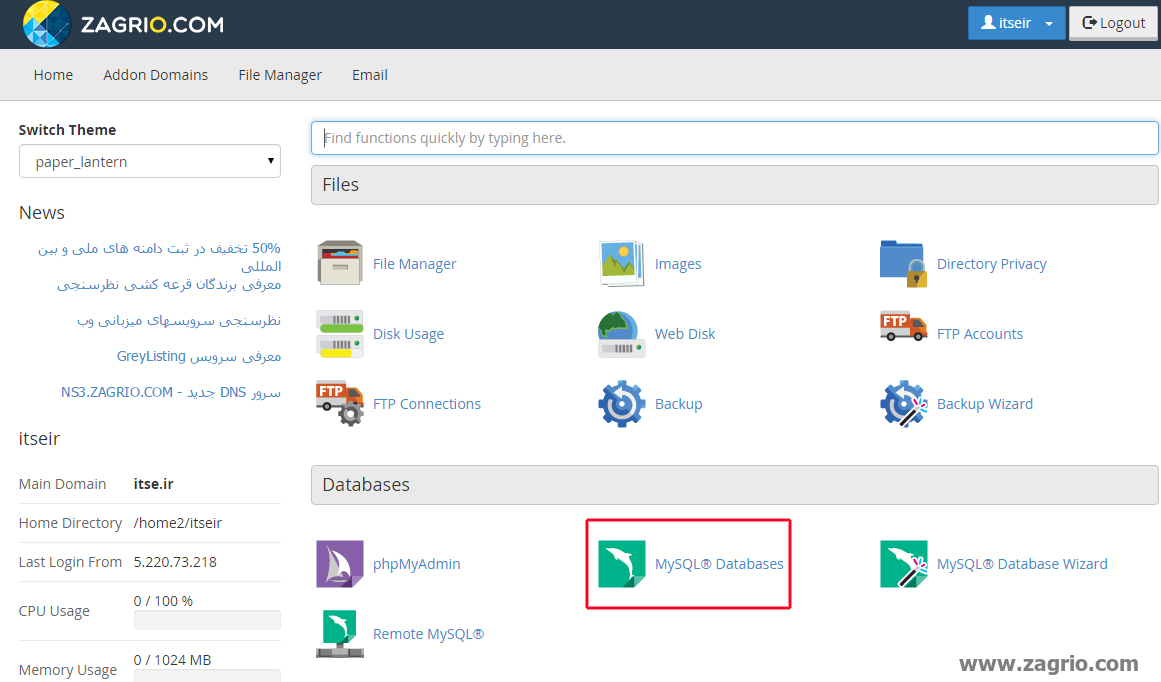
Task: Open Addon Domains in the navigation bar
Action: click(x=155, y=75)
